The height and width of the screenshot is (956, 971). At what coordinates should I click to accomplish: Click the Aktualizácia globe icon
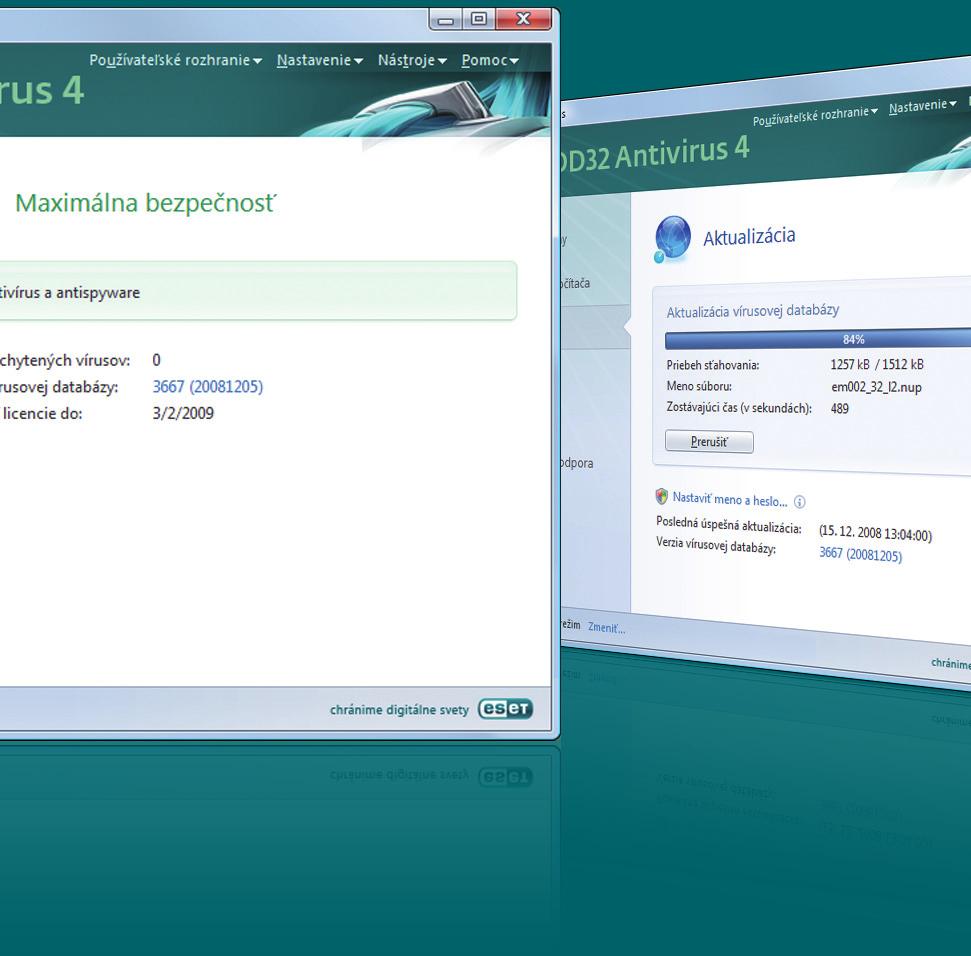pos(673,238)
